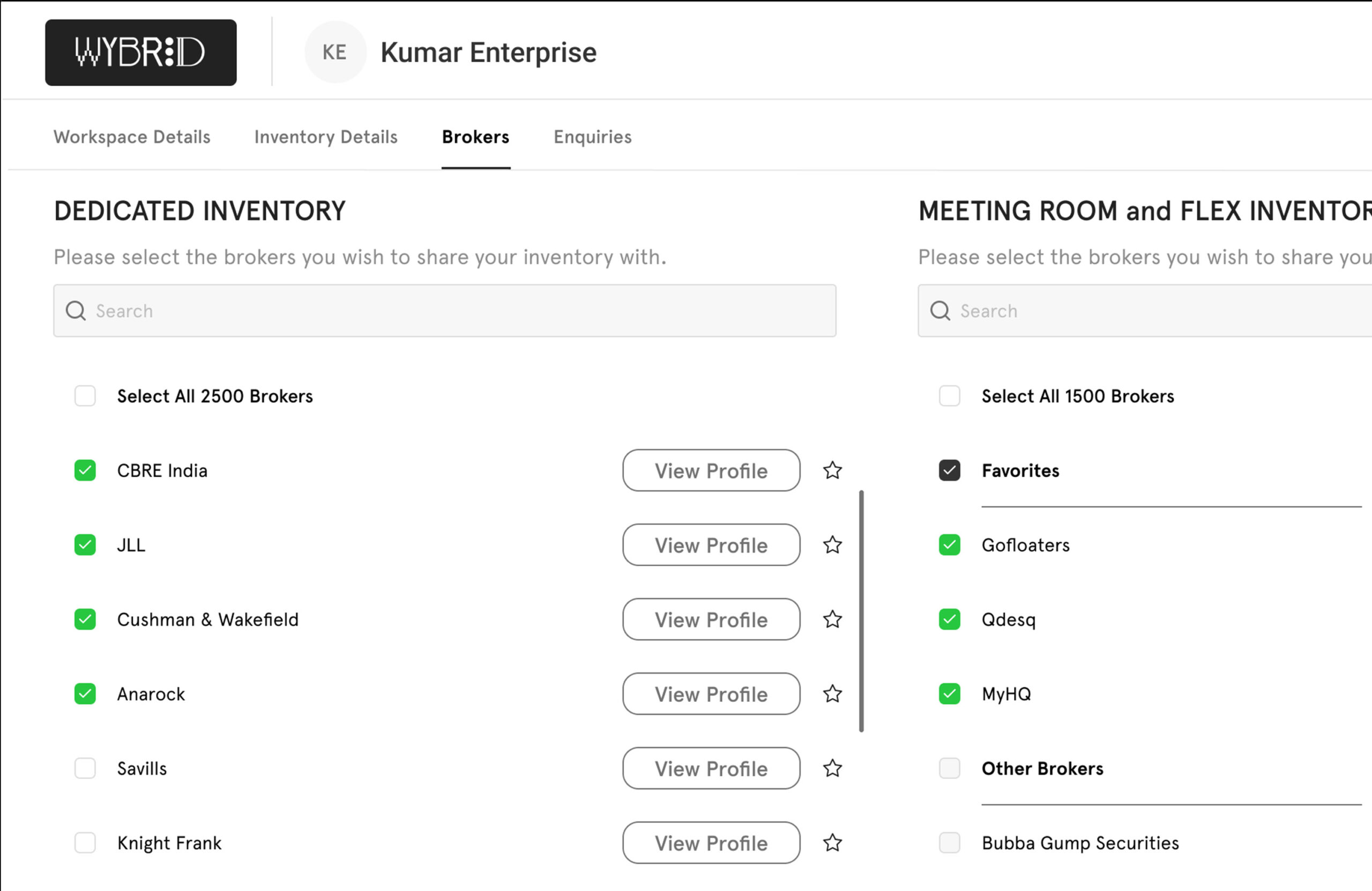Click View Profile for Anarock
Image resolution: width=1372 pixels, height=891 pixels.
click(x=711, y=693)
